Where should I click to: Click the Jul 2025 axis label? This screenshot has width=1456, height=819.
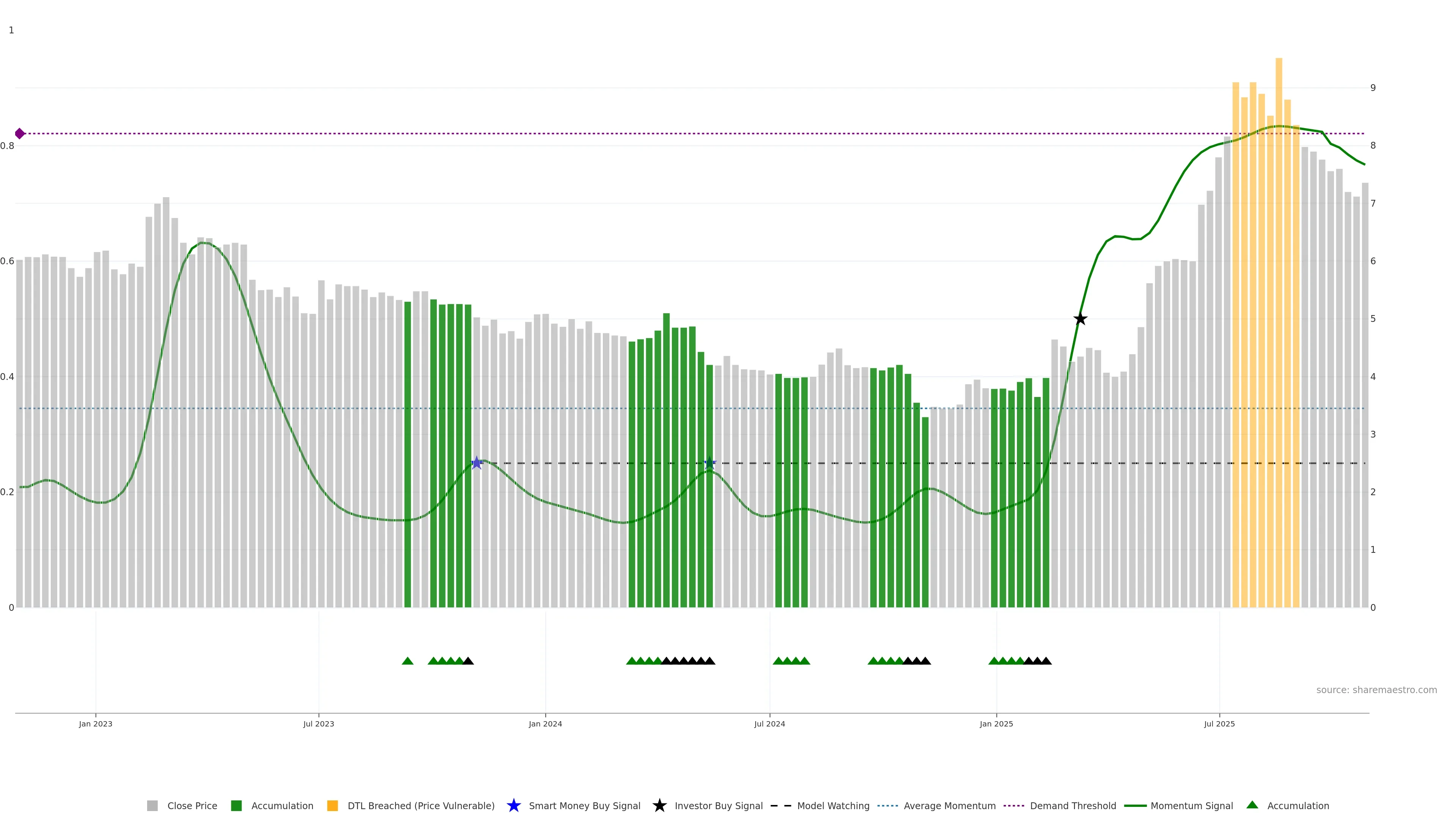pos(1219,723)
